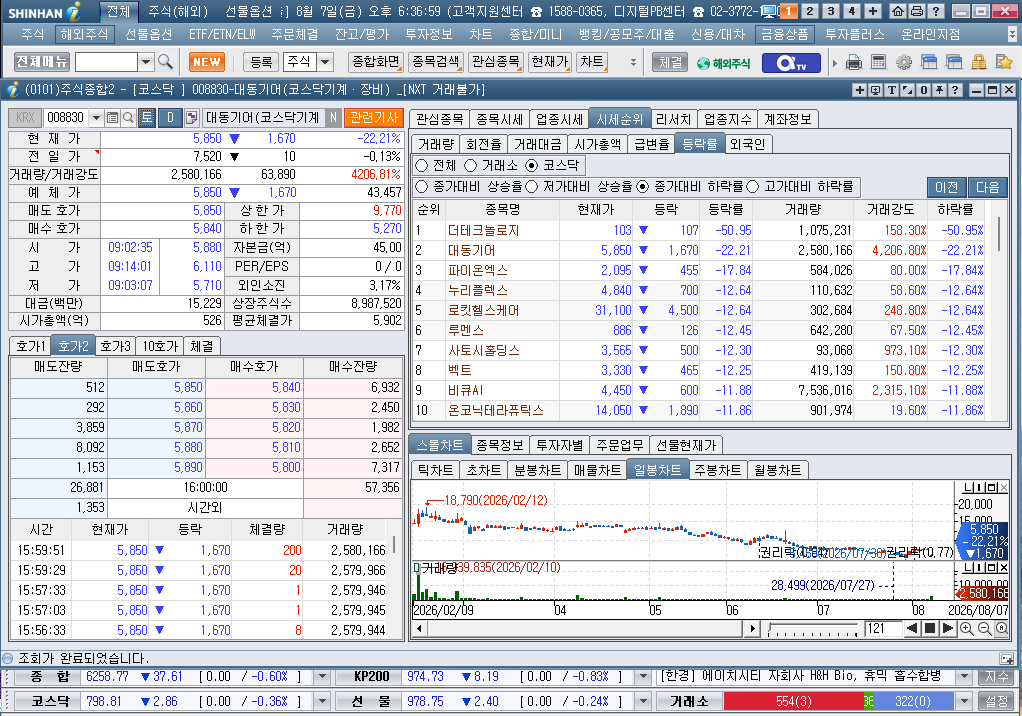The width and height of the screenshot is (1022, 716).
Task: Open the stock code 008830 history dropdown
Action: click(x=96, y=118)
